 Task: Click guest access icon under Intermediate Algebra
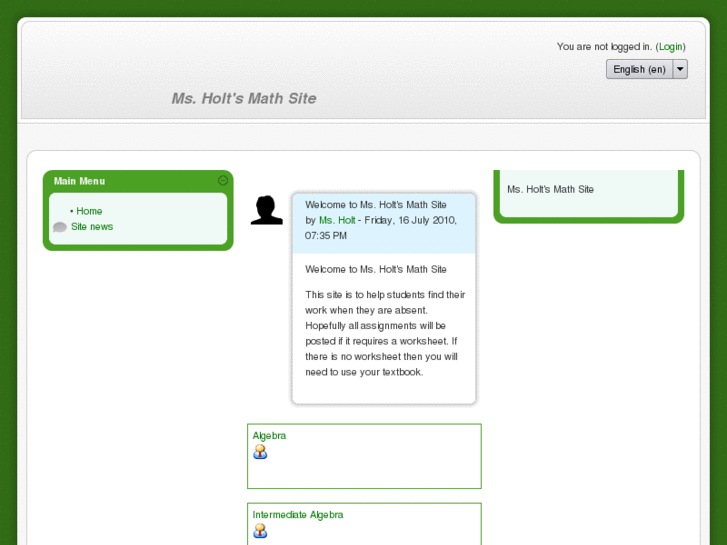click(260, 531)
